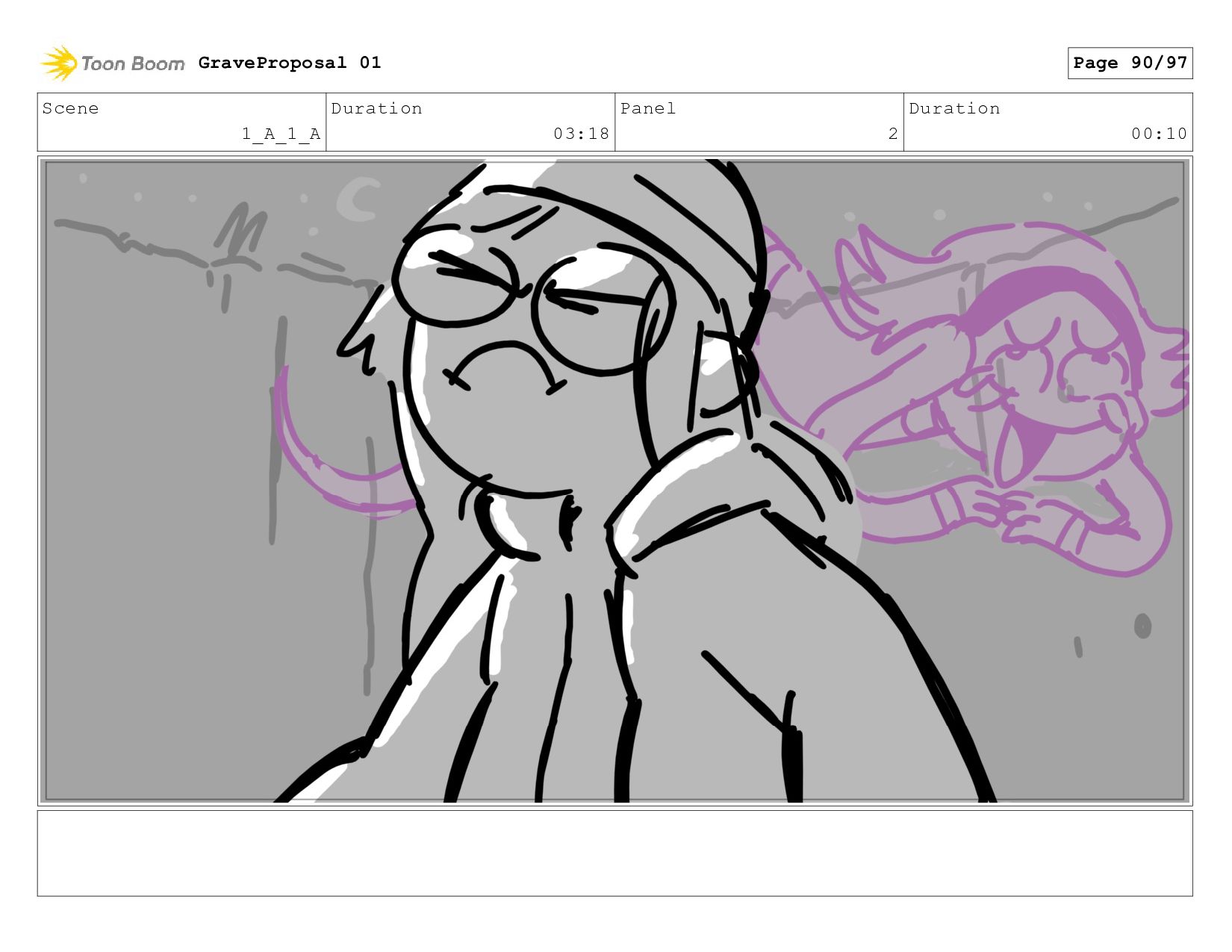
Task: Click the Page 90/97 indicator
Action: (x=1130, y=63)
